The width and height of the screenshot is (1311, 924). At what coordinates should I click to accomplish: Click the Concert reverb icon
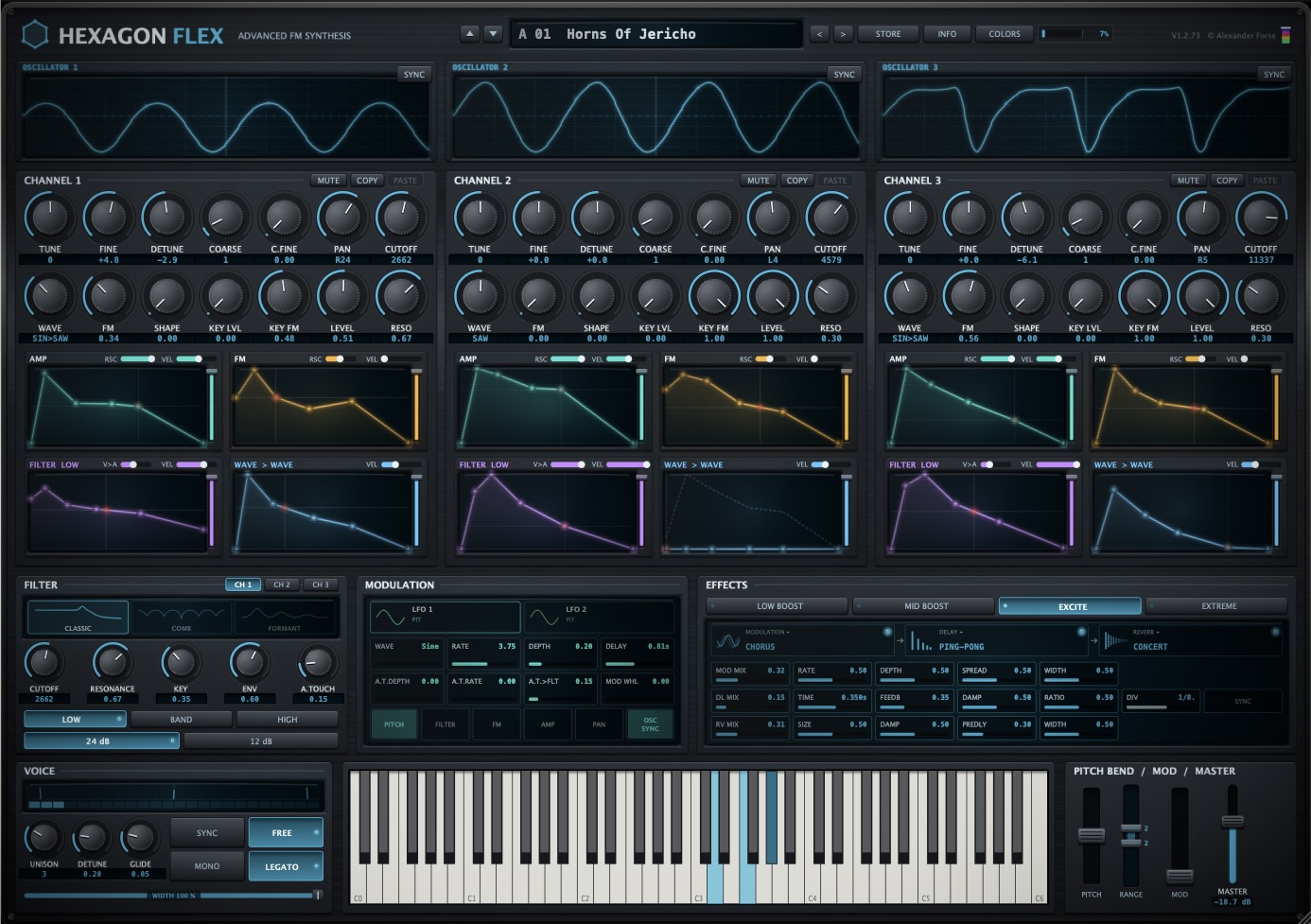(x=1115, y=640)
